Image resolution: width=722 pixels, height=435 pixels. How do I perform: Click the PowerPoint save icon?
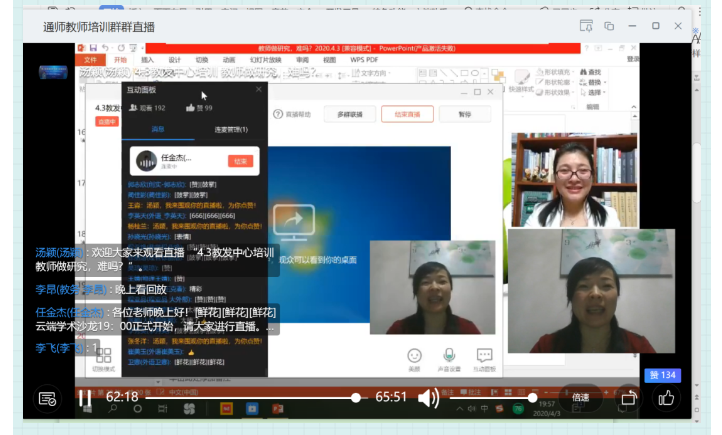point(93,47)
